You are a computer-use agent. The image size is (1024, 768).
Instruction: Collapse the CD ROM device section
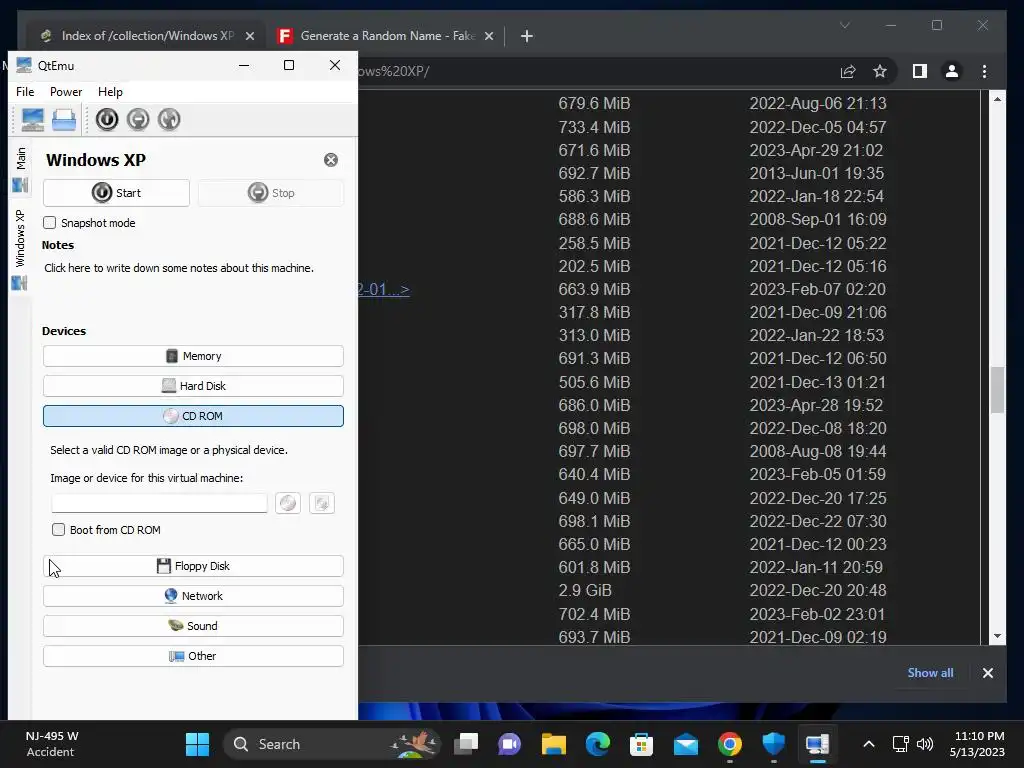(193, 416)
